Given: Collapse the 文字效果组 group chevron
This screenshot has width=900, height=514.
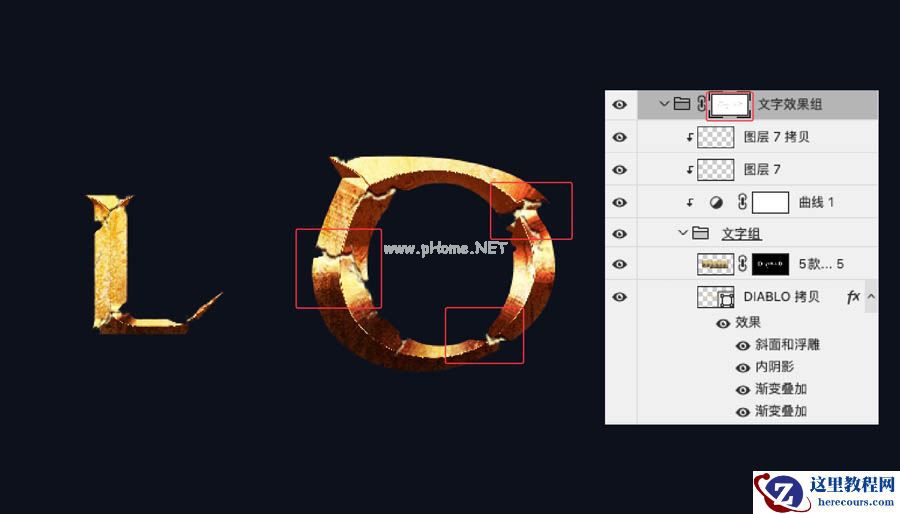Looking at the screenshot, I should point(664,104).
